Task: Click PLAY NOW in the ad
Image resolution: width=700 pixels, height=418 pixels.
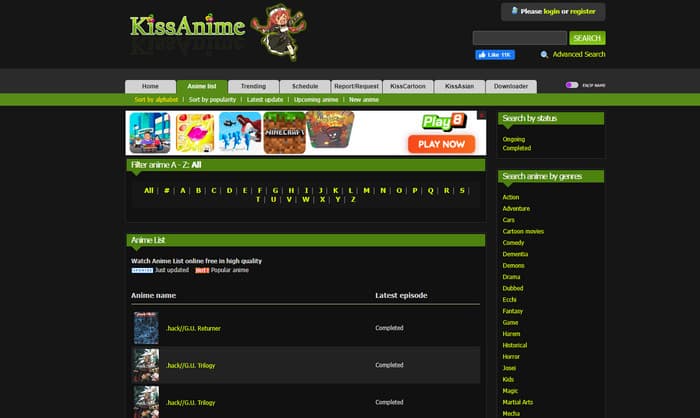Action: pos(442,144)
